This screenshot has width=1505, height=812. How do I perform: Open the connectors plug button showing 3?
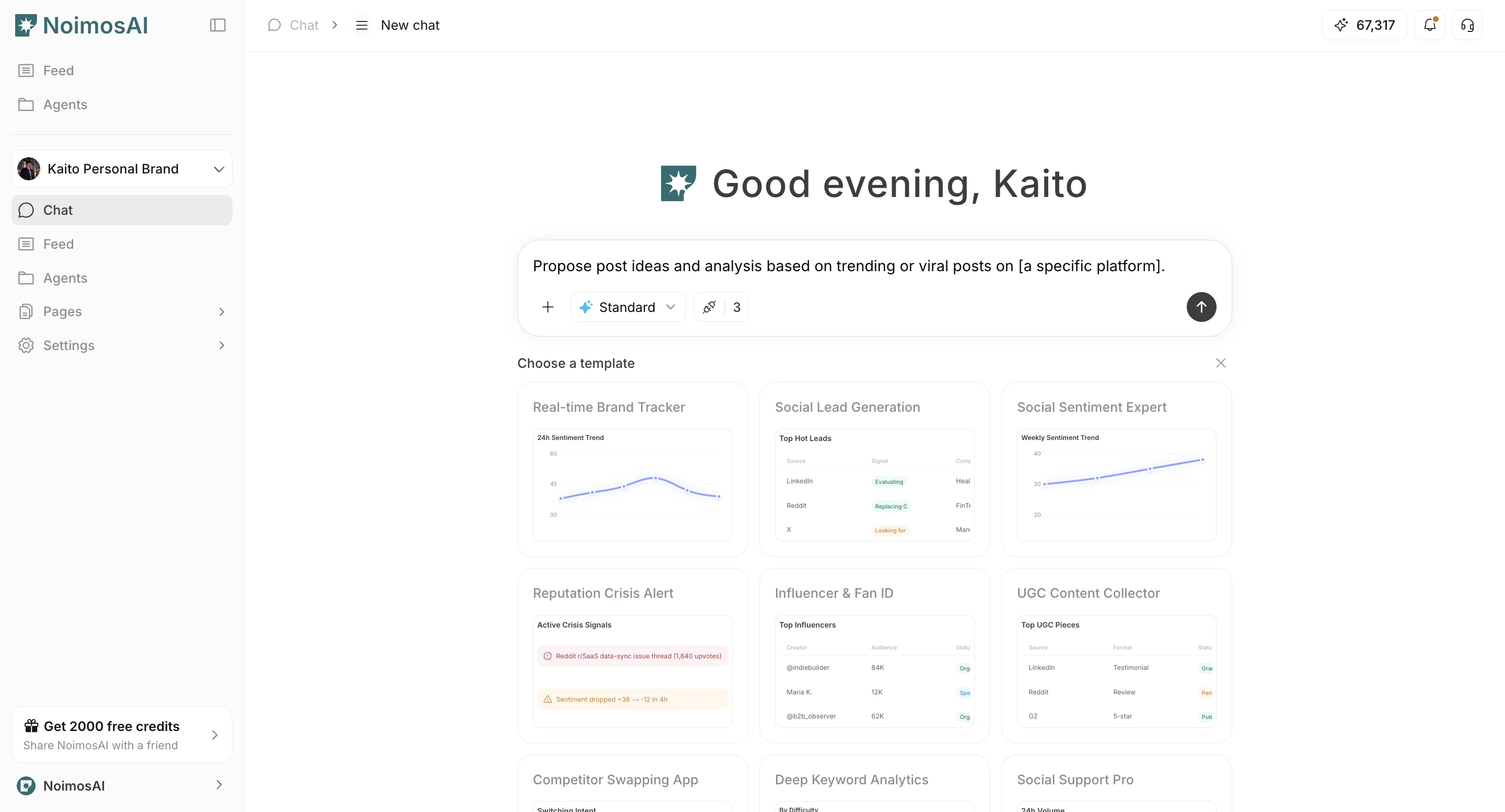click(x=721, y=307)
